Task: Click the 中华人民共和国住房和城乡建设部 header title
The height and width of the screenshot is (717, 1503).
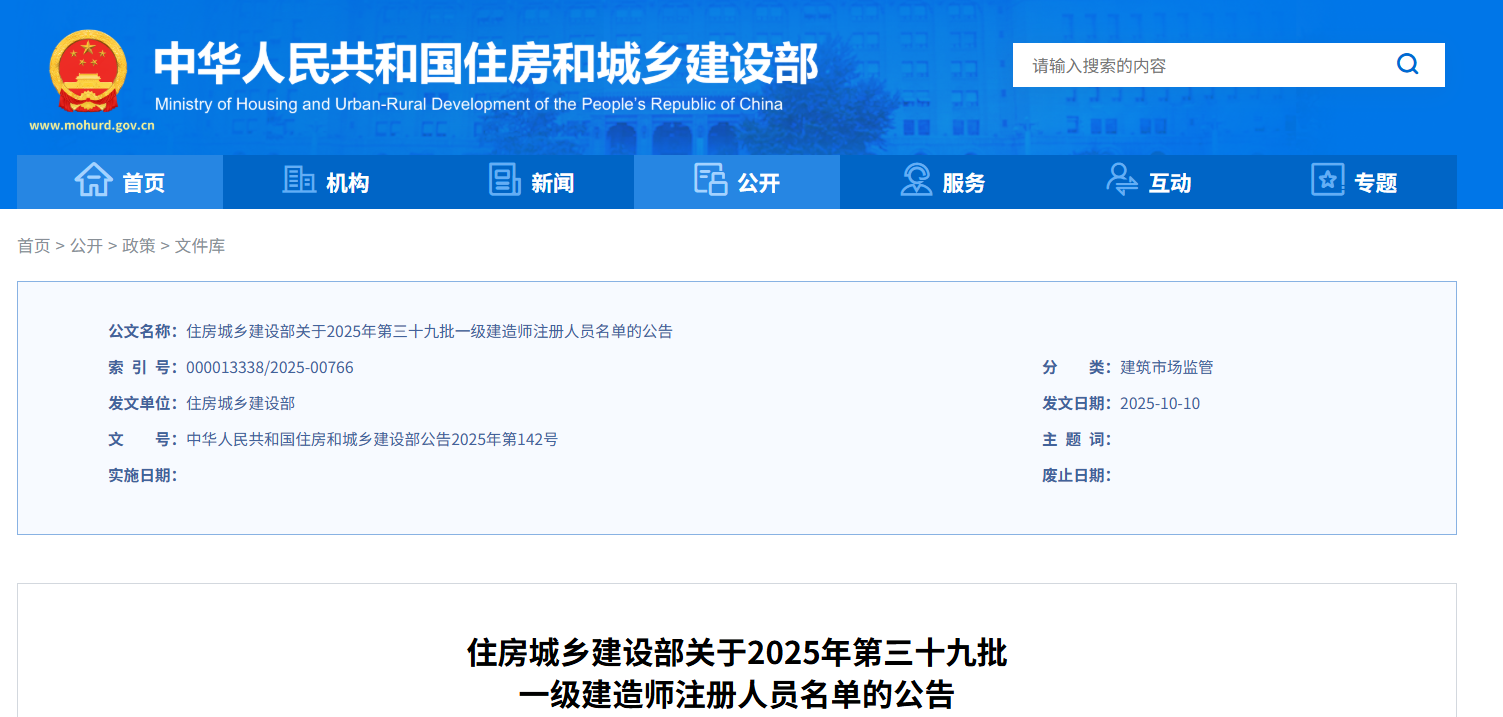Action: coord(486,64)
